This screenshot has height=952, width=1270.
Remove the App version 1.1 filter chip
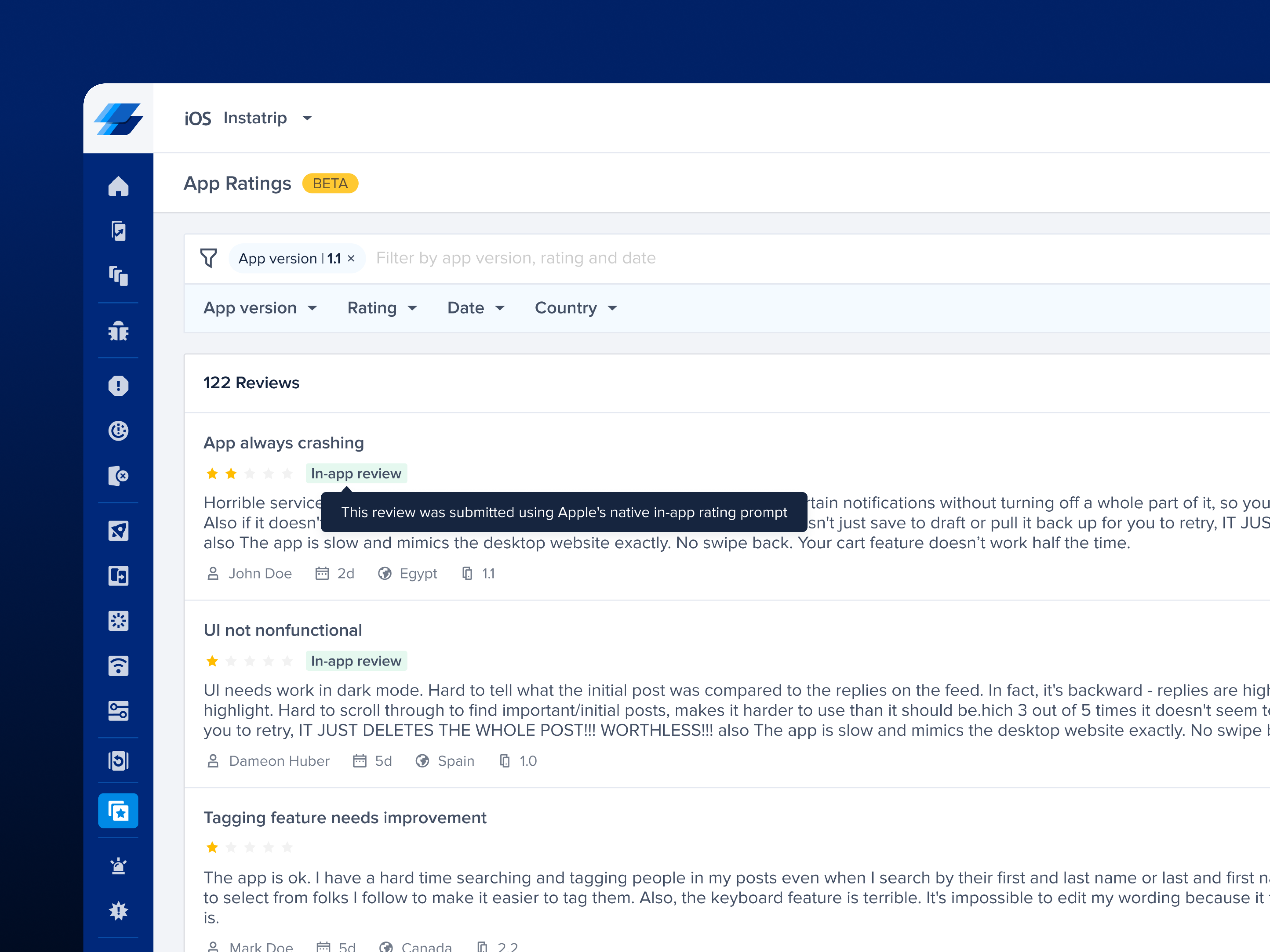[x=351, y=258]
